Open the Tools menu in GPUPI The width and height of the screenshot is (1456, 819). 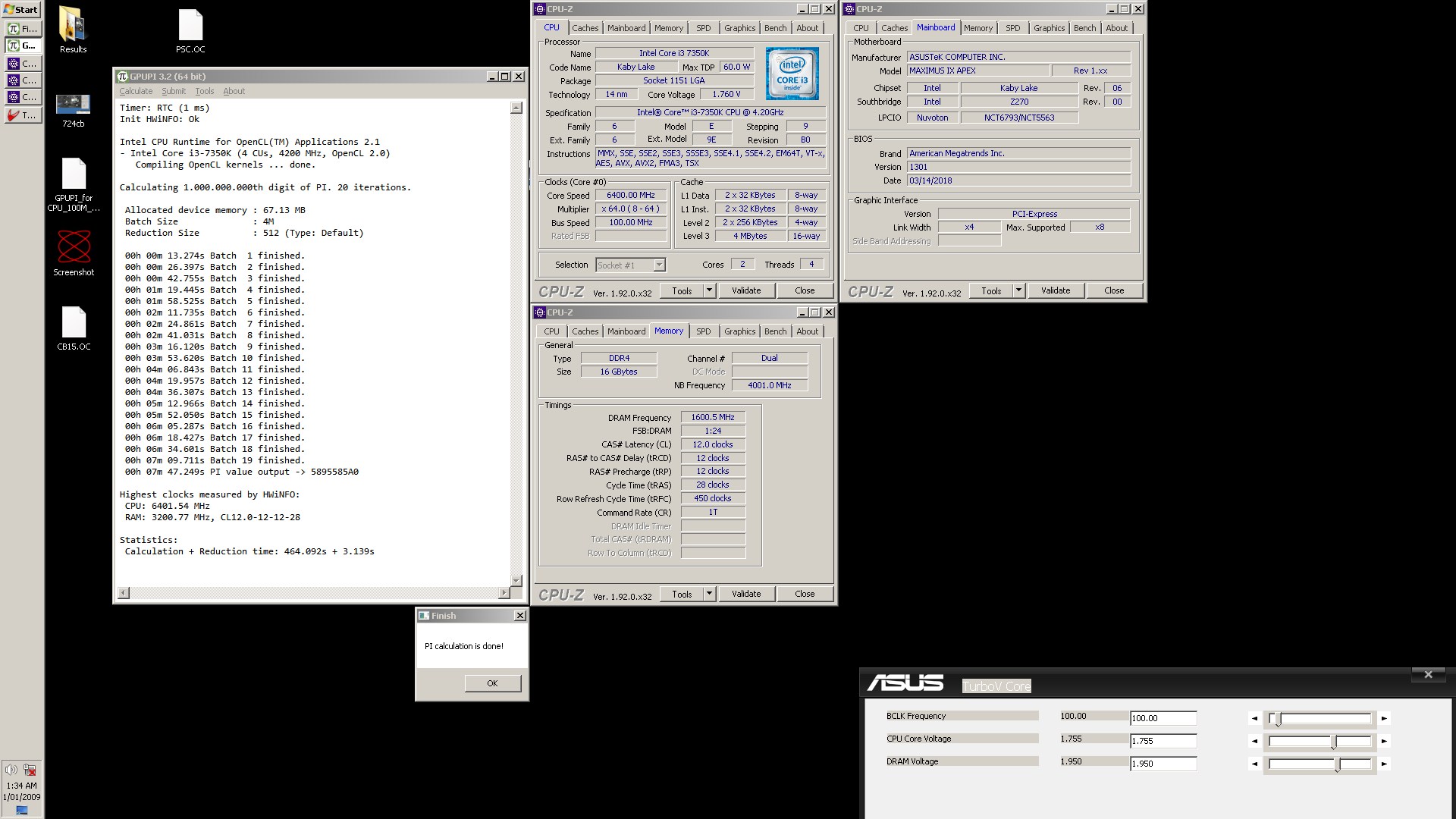point(205,91)
